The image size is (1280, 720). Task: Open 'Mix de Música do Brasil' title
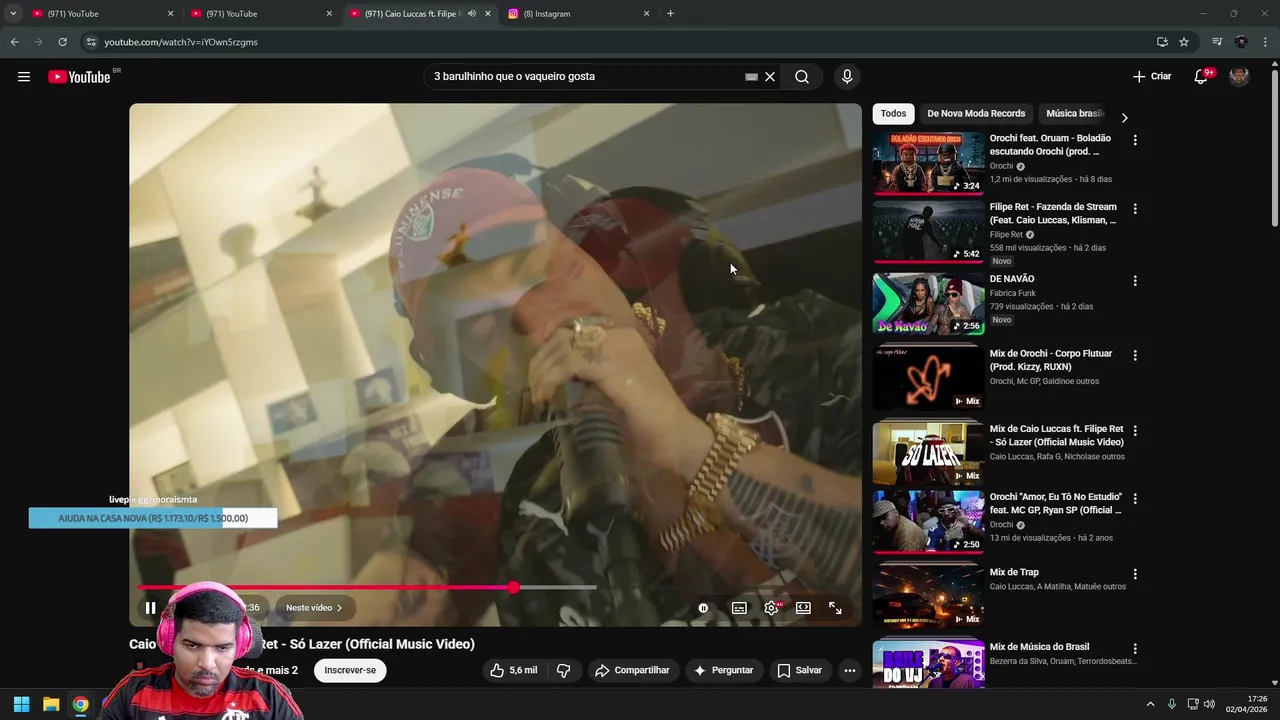[x=1039, y=647]
